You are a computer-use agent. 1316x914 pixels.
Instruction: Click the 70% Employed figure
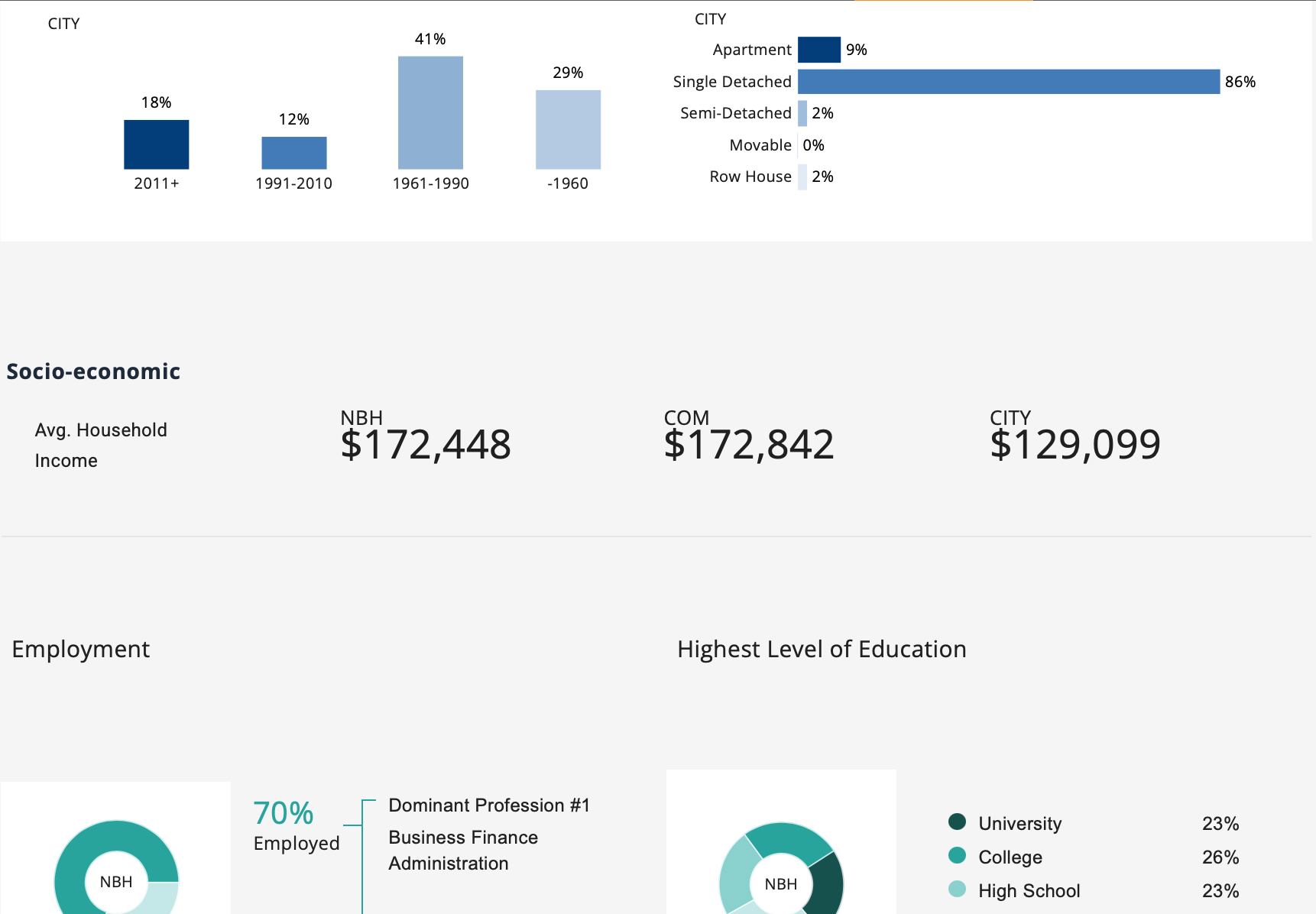(x=284, y=814)
